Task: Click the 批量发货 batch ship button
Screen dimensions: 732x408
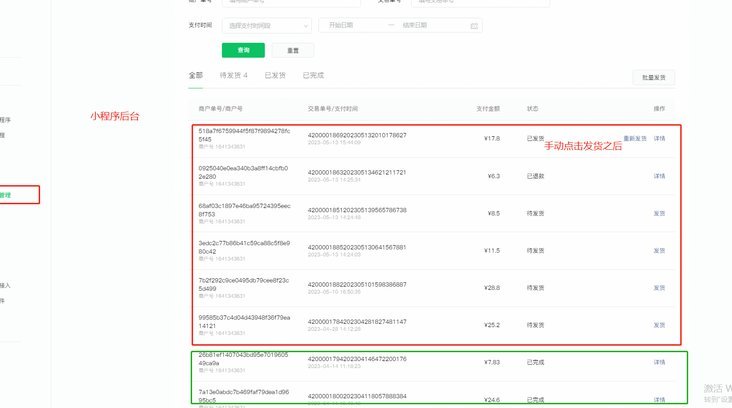Action: click(x=654, y=77)
